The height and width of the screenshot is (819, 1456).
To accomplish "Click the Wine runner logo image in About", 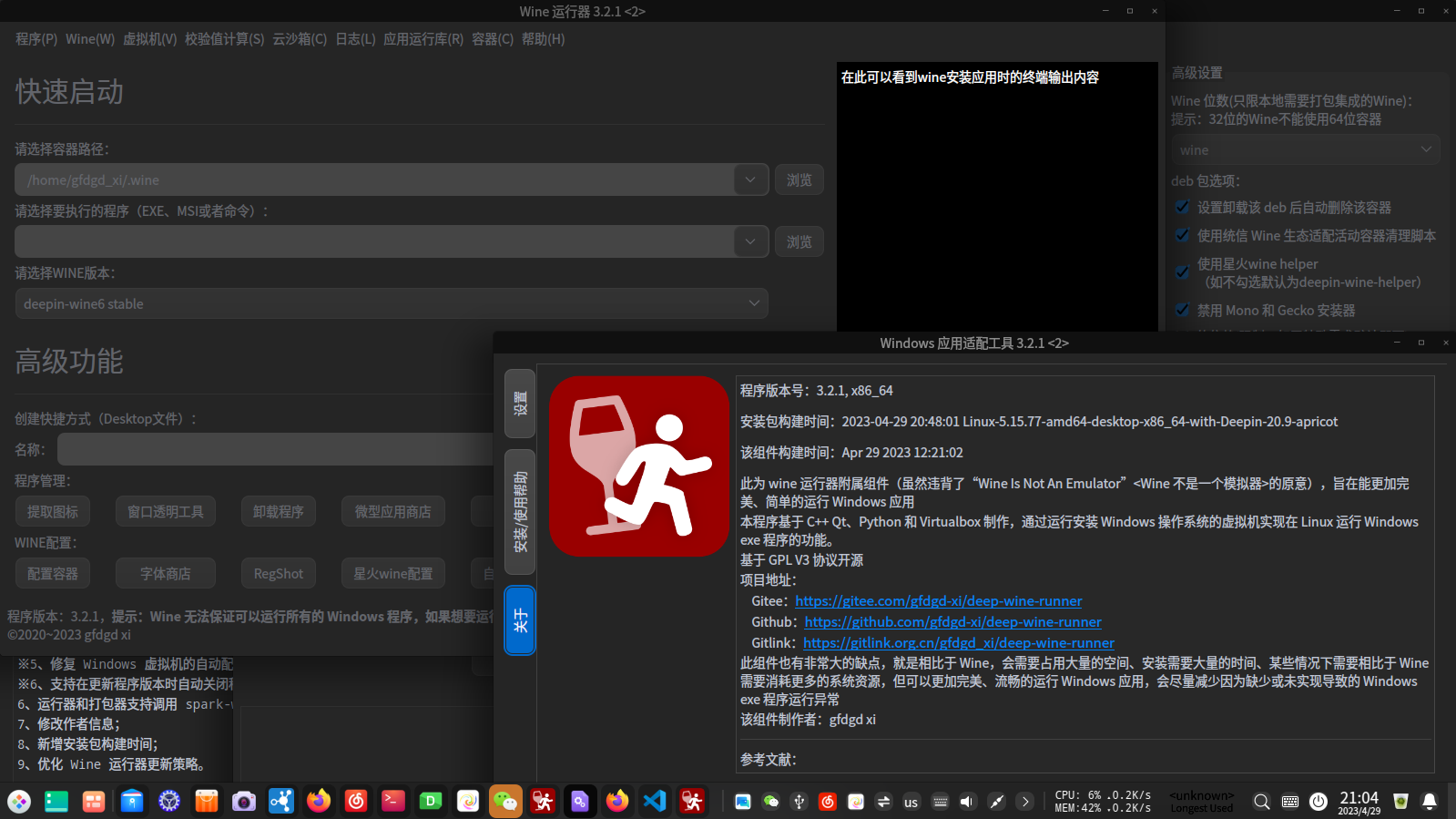I will click(x=639, y=466).
